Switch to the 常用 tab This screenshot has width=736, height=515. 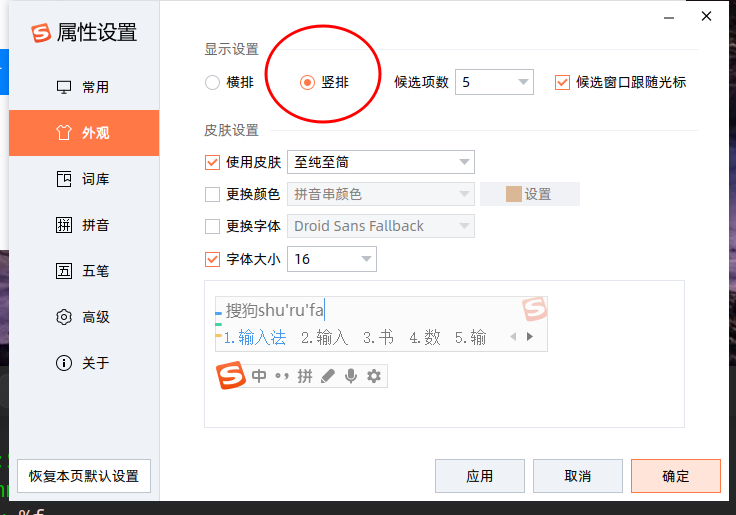coord(84,87)
